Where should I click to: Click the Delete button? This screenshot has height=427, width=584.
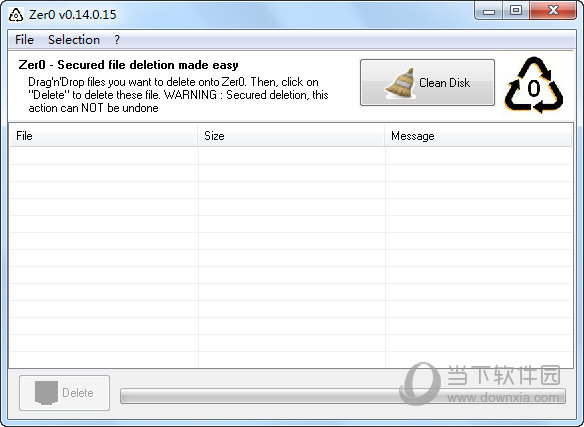[64, 393]
